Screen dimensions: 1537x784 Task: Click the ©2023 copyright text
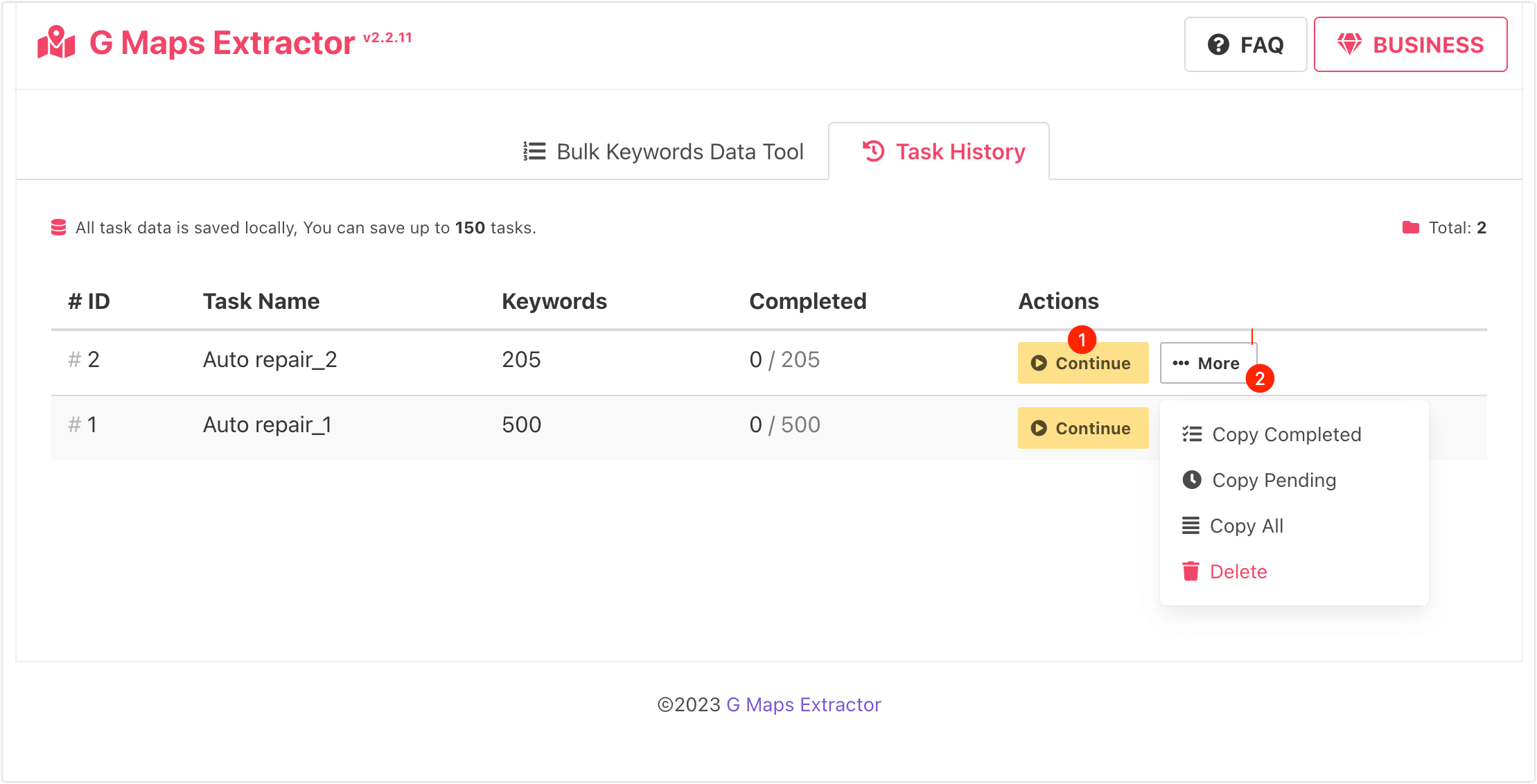pyautogui.click(x=689, y=704)
